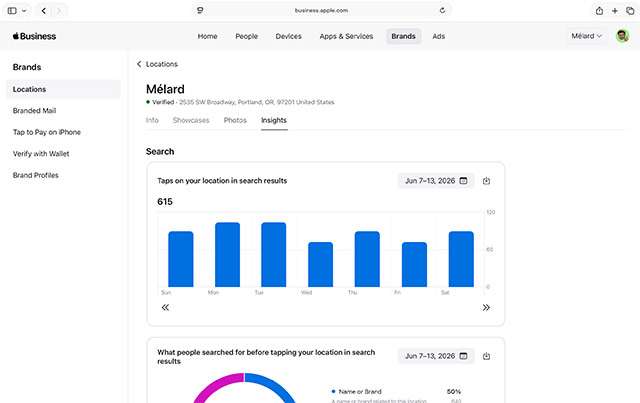This screenshot has width=640, height=403.
Task: Click the Search section heading
Action: click(x=160, y=151)
